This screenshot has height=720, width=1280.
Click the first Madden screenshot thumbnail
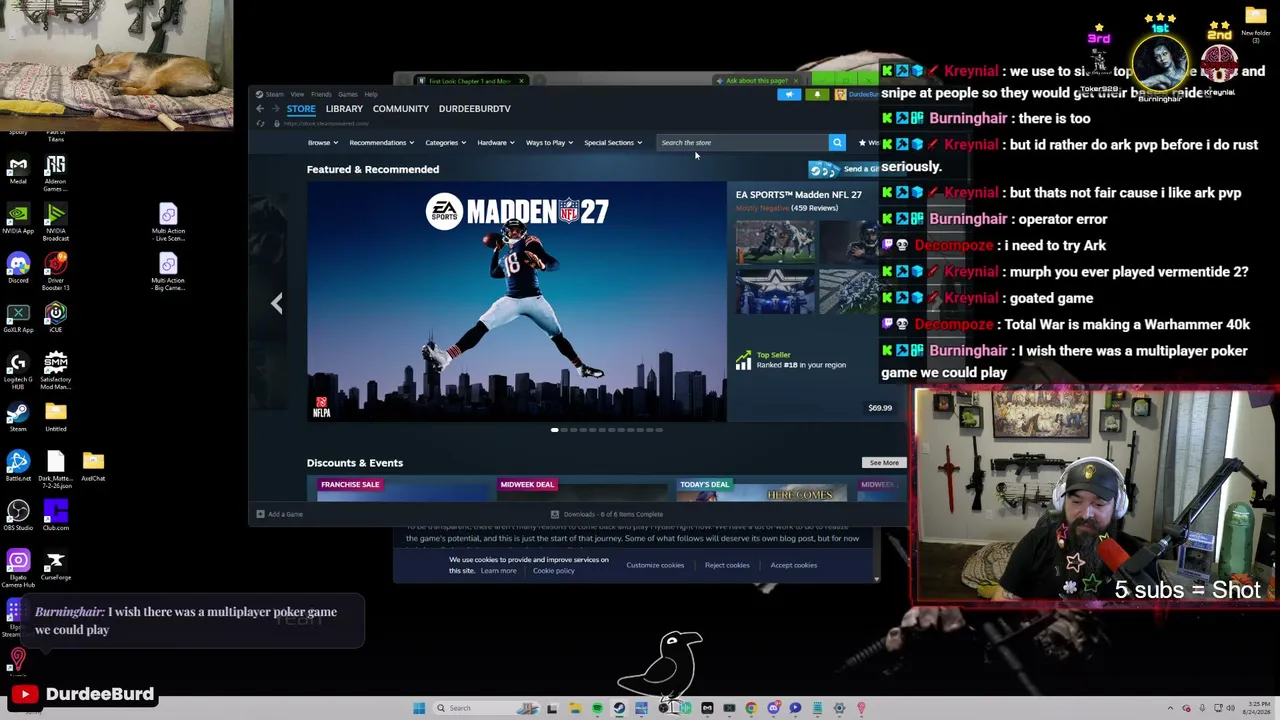(x=775, y=242)
